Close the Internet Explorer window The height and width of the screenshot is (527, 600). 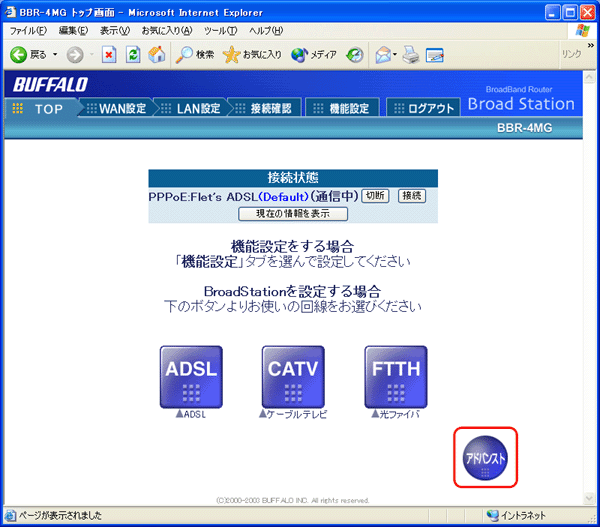[587, 13]
